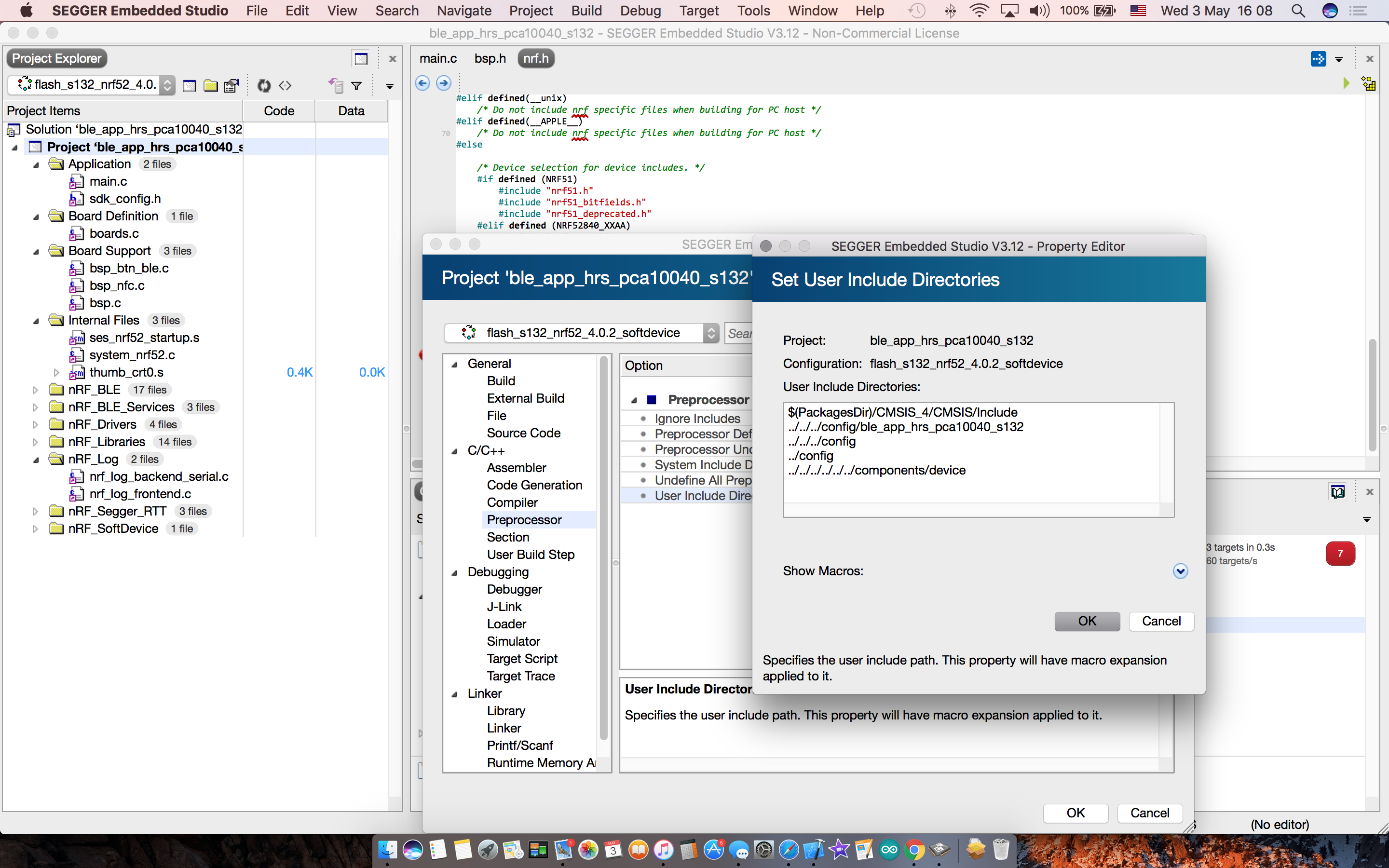The height and width of the screenshot is (868, 1389).
Task: Click the new project icon in Project Explorer toolbar
Action: pyautogui.click(x=189, y=85)
